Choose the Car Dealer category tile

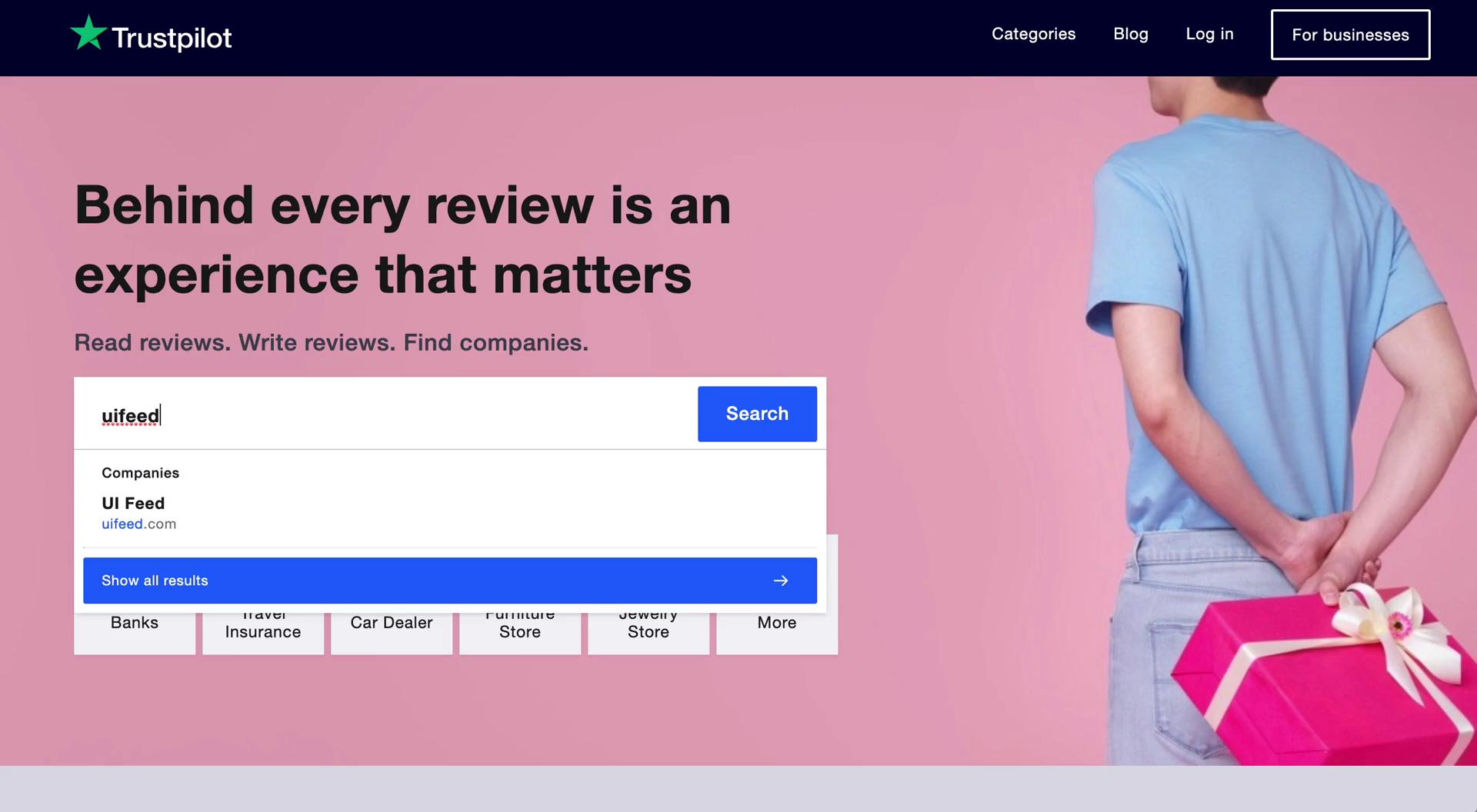pyautogui.click(x=392, y=634)
